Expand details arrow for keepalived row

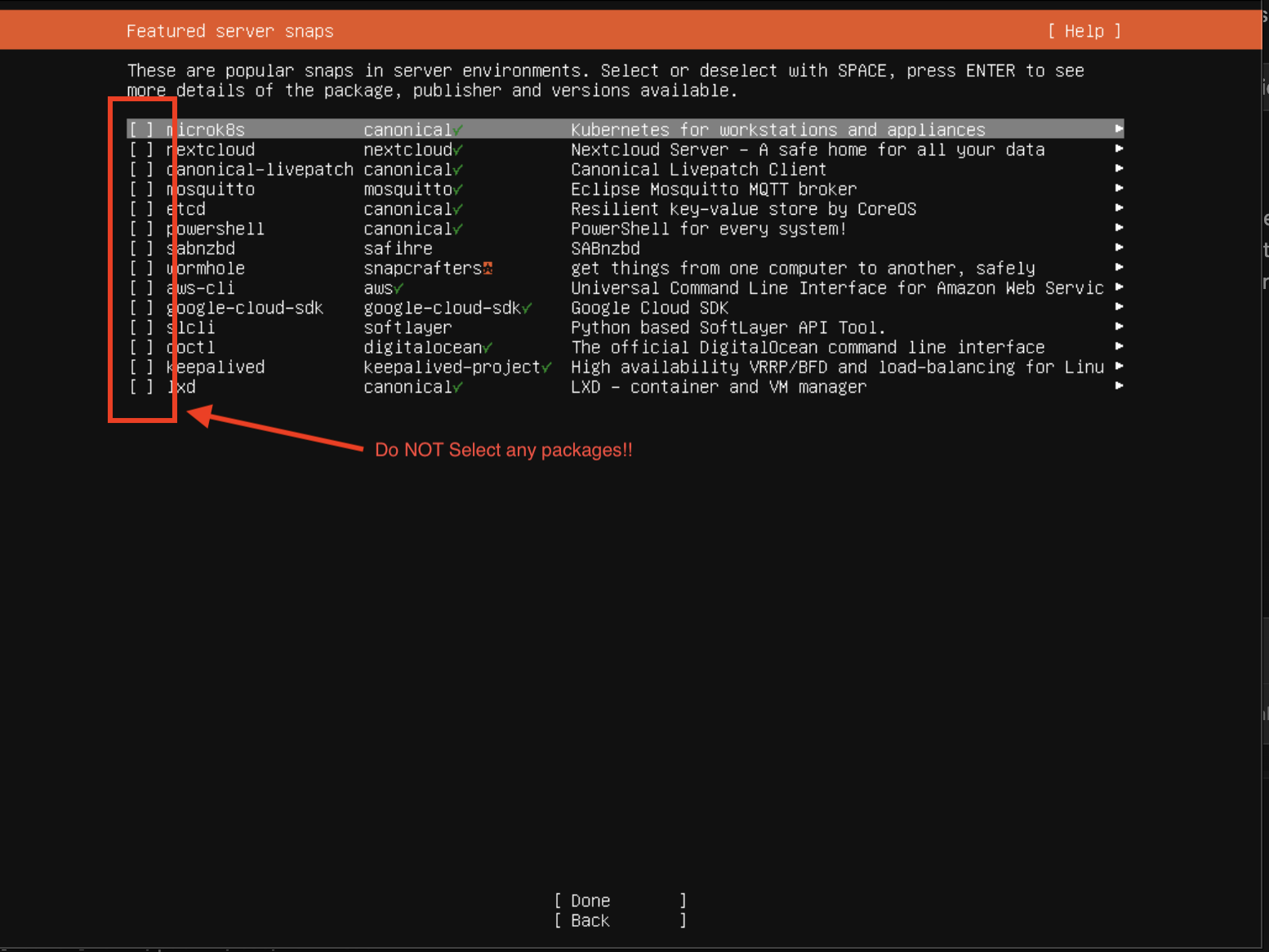(1119, 367)
